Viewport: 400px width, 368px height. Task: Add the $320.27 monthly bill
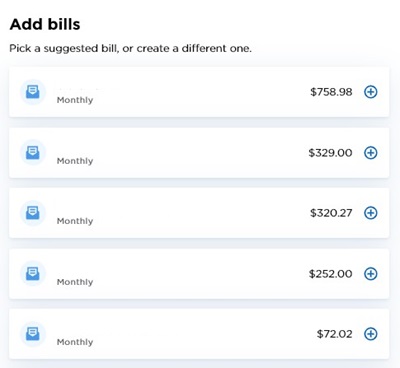(370, 213)
